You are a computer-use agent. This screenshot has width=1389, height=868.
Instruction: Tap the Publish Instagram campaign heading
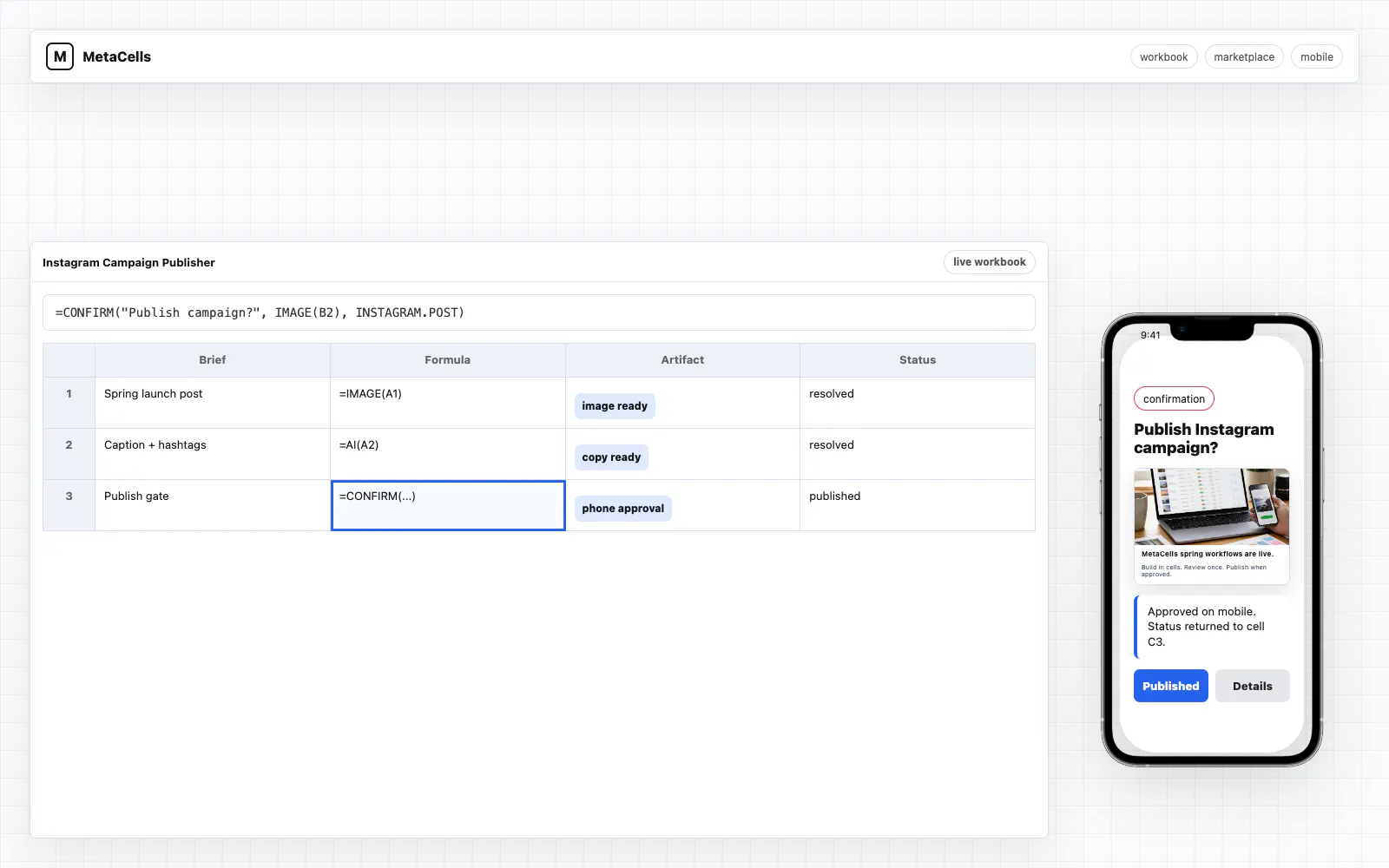[x=1204, y=438]
